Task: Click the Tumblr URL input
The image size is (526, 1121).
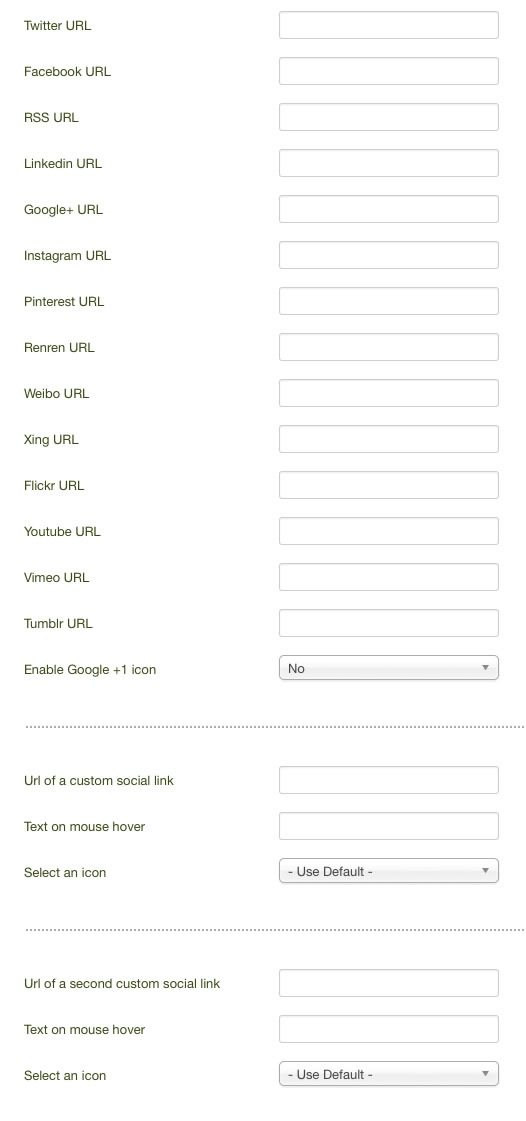Action: (x=388, y=623)
